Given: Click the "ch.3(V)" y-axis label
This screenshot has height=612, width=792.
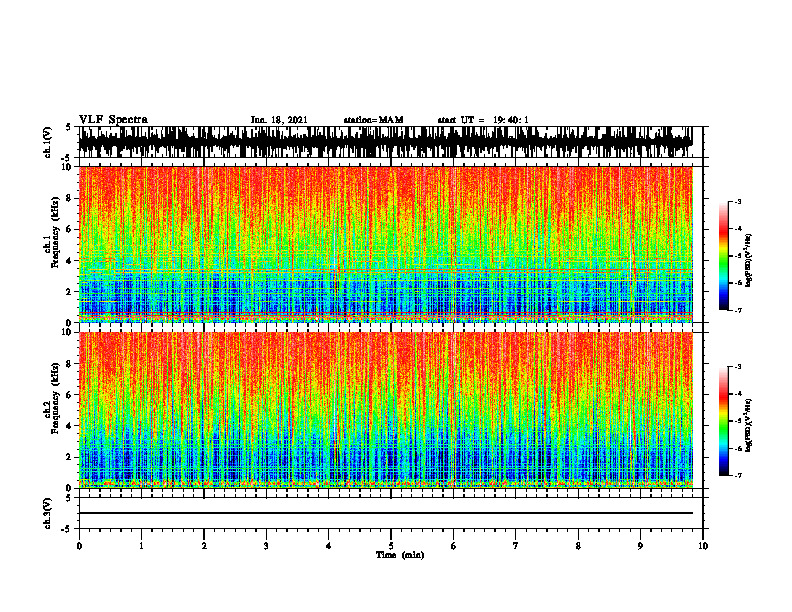Looking at the screenshot, I should [48, 513].
